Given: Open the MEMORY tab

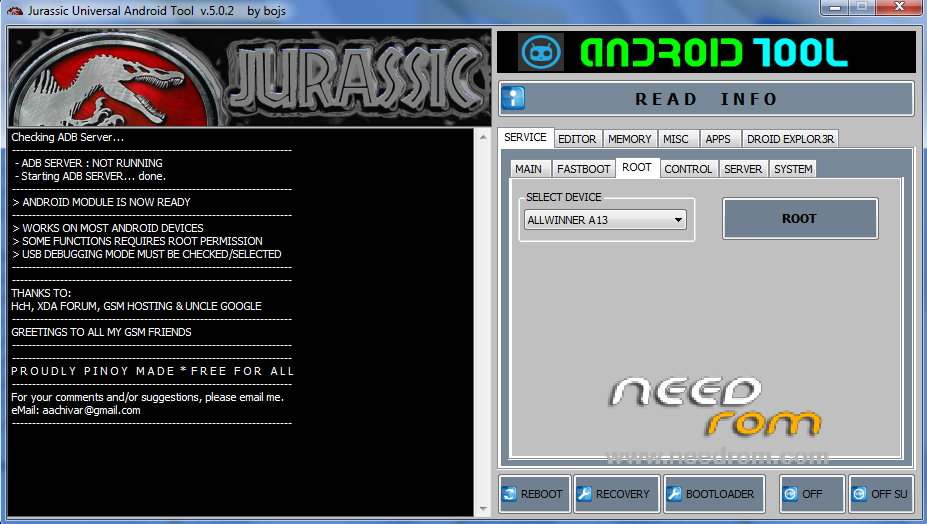Looking at the screenshot, I should click(629, 139).
